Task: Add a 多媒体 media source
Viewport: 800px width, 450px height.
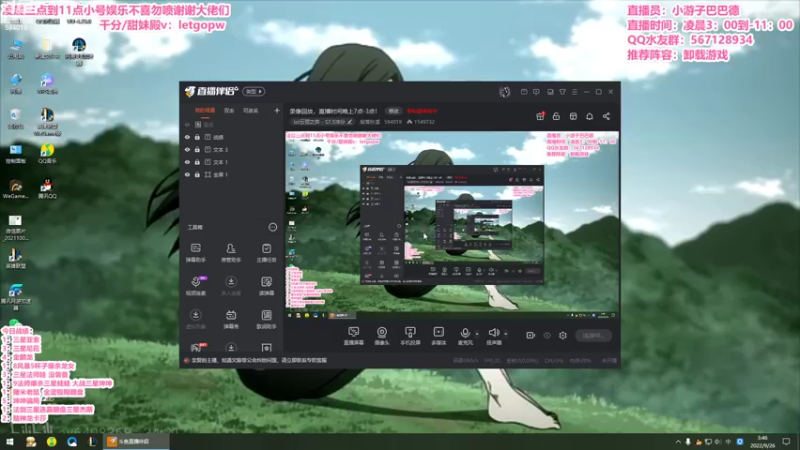Action: [438, 336]
